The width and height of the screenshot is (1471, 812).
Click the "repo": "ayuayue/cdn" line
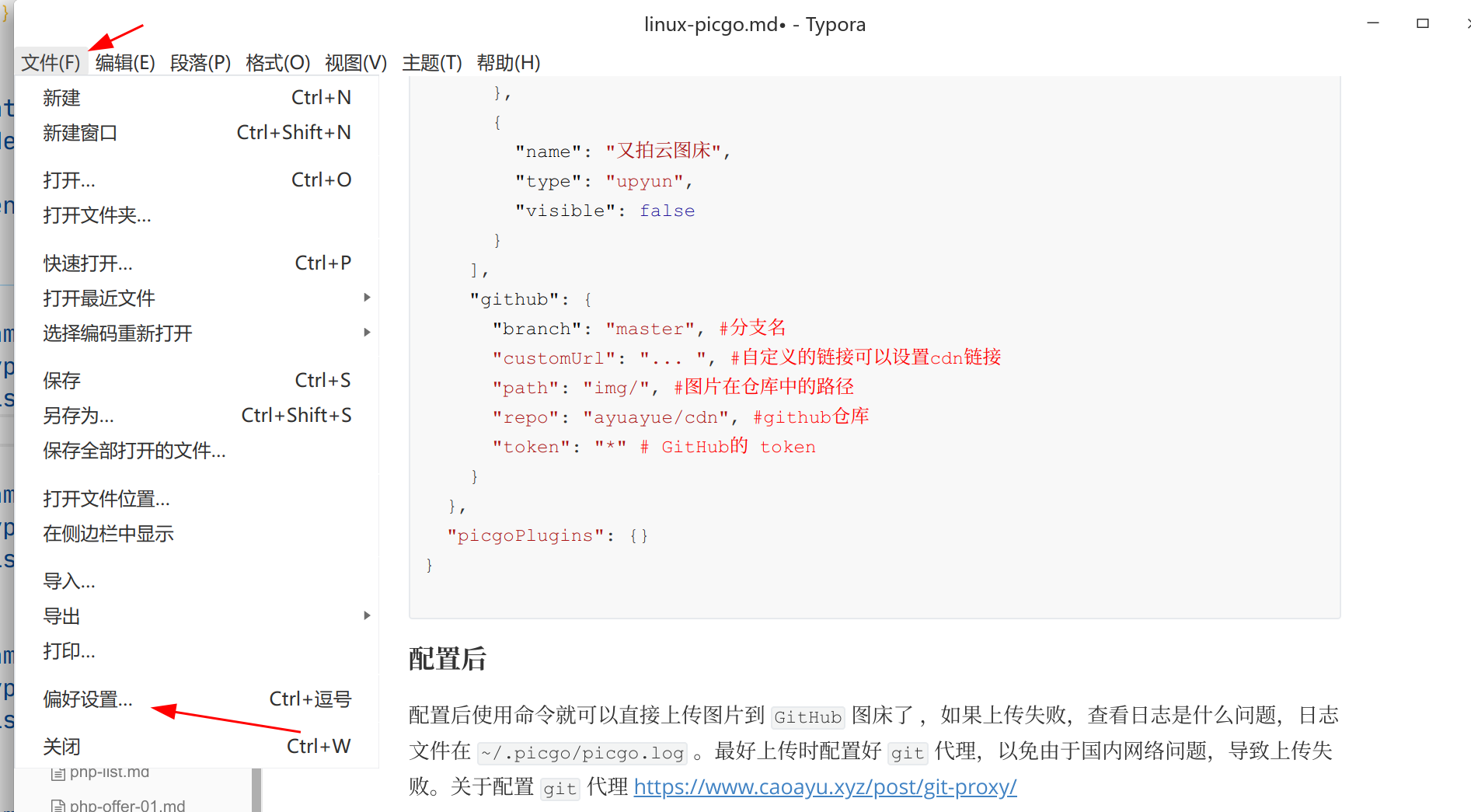point(681,417)
